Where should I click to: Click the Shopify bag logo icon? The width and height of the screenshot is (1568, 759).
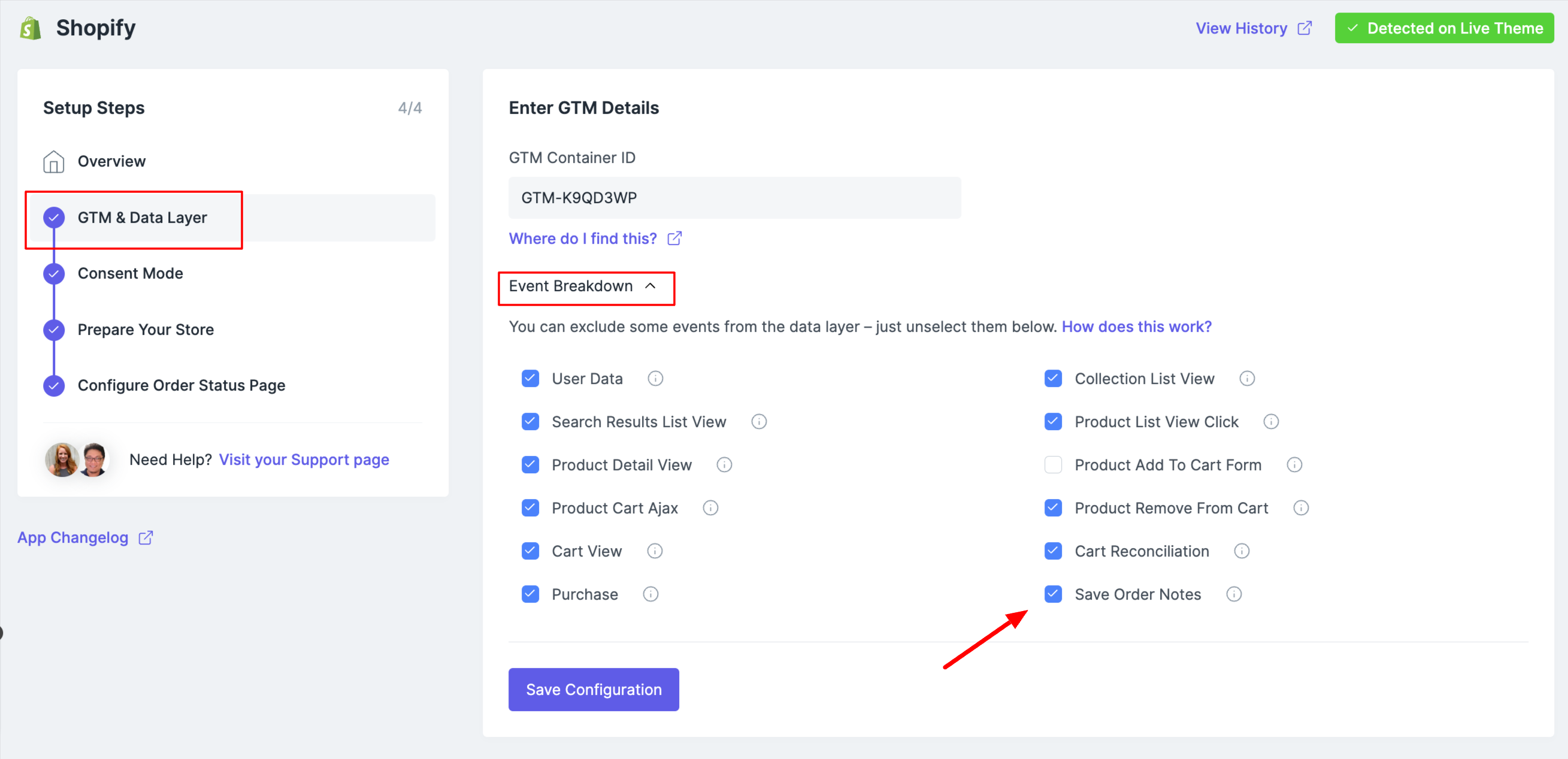point(31,28)
